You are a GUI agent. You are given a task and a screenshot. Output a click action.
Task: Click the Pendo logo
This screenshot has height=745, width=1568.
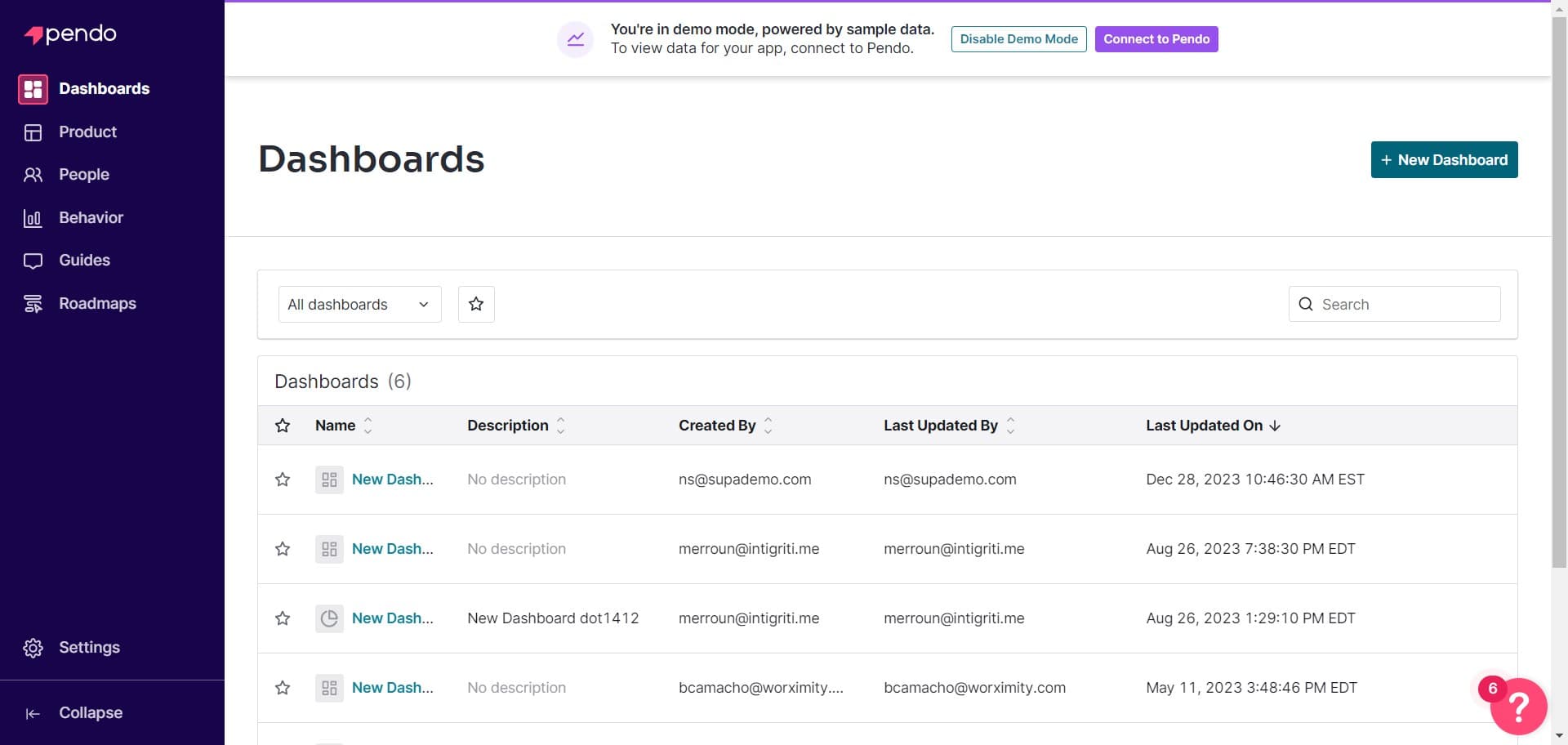(69, 34)
